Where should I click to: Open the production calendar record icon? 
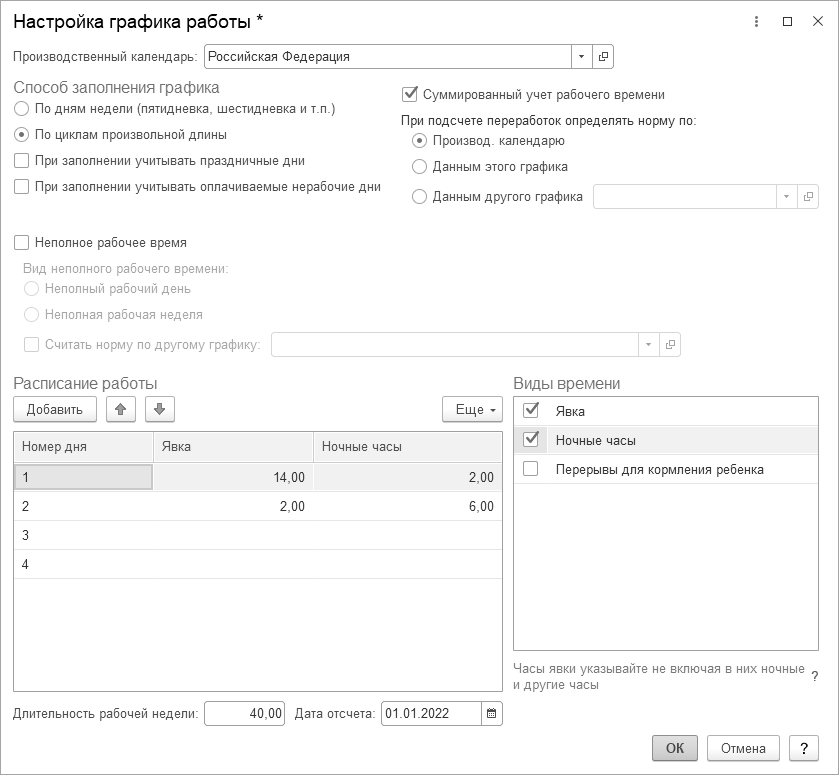click(603, 57)
